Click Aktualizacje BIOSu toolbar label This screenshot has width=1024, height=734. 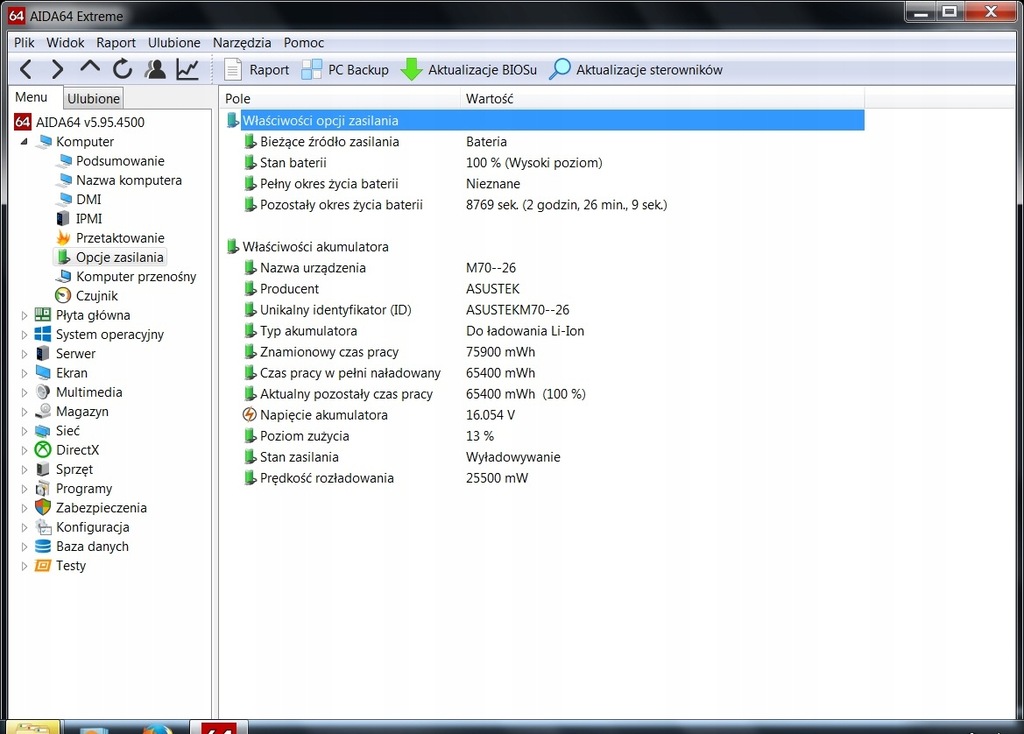point(483,70)
